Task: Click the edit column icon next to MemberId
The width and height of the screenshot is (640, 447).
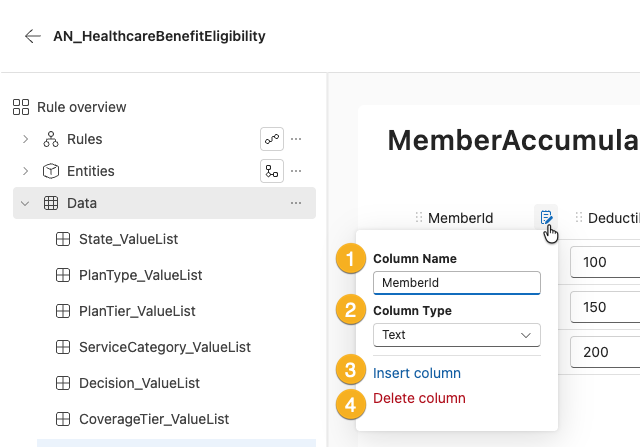Action: pos(546,218)
